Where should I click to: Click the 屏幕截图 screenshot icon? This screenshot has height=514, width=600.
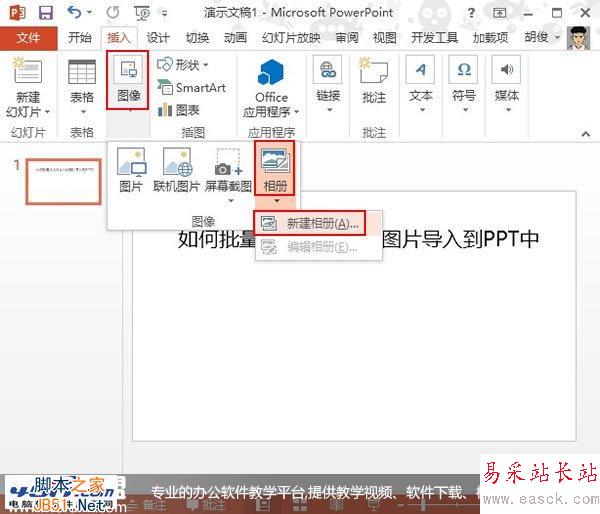pos(228,162)
